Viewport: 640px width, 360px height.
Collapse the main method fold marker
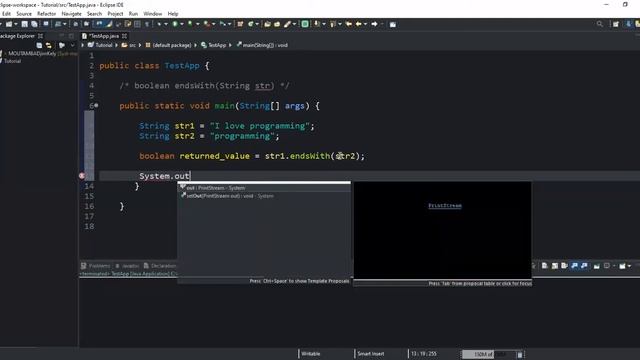point(96,105)
